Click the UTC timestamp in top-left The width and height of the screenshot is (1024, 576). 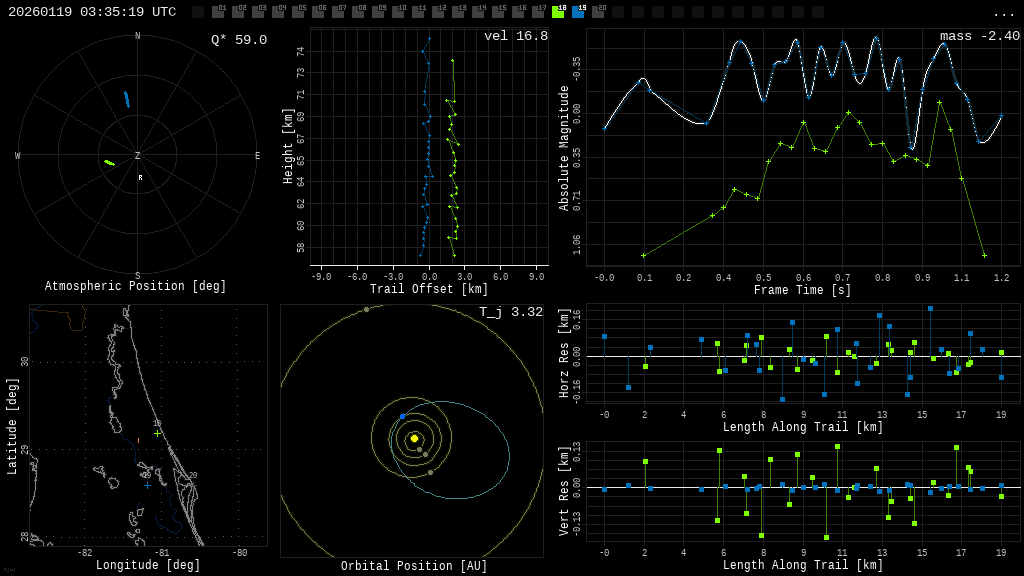coord(92,12)
